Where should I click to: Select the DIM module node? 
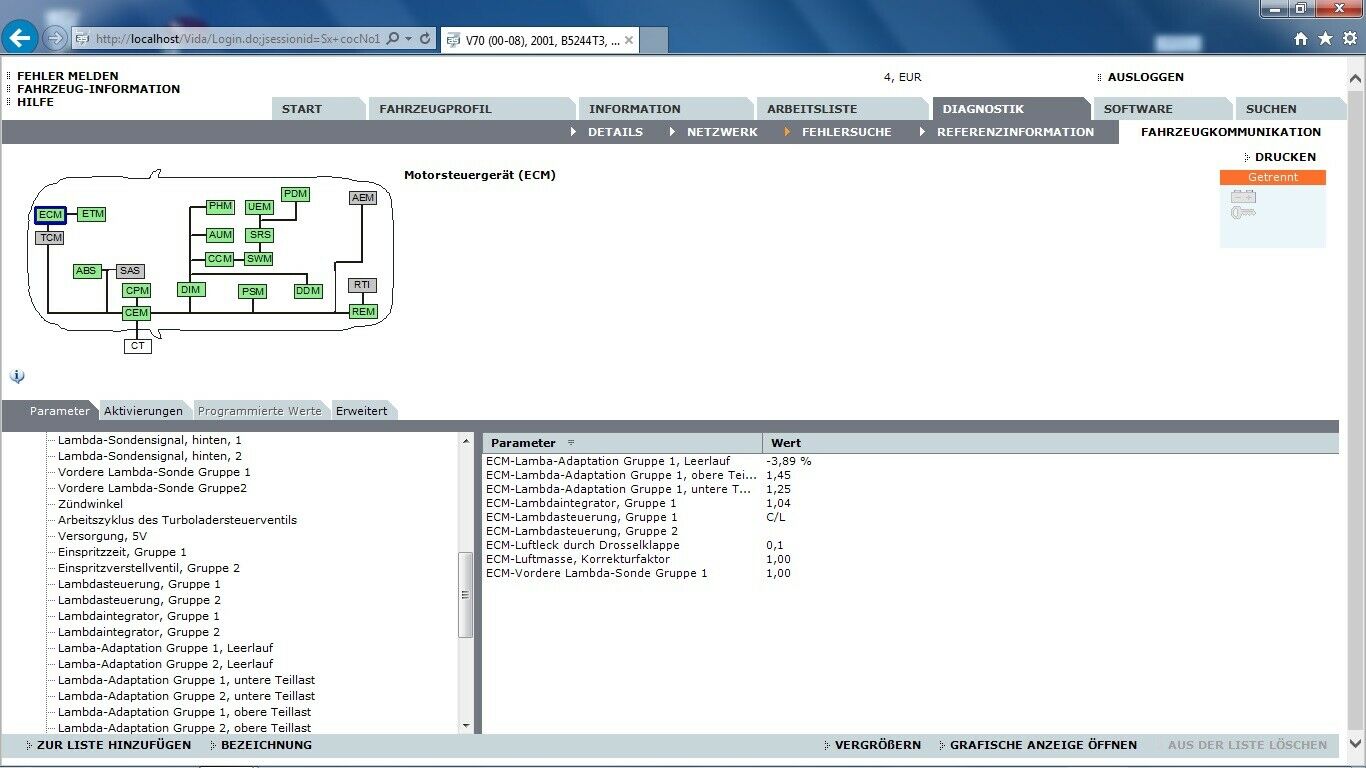(x=190, y=290)
